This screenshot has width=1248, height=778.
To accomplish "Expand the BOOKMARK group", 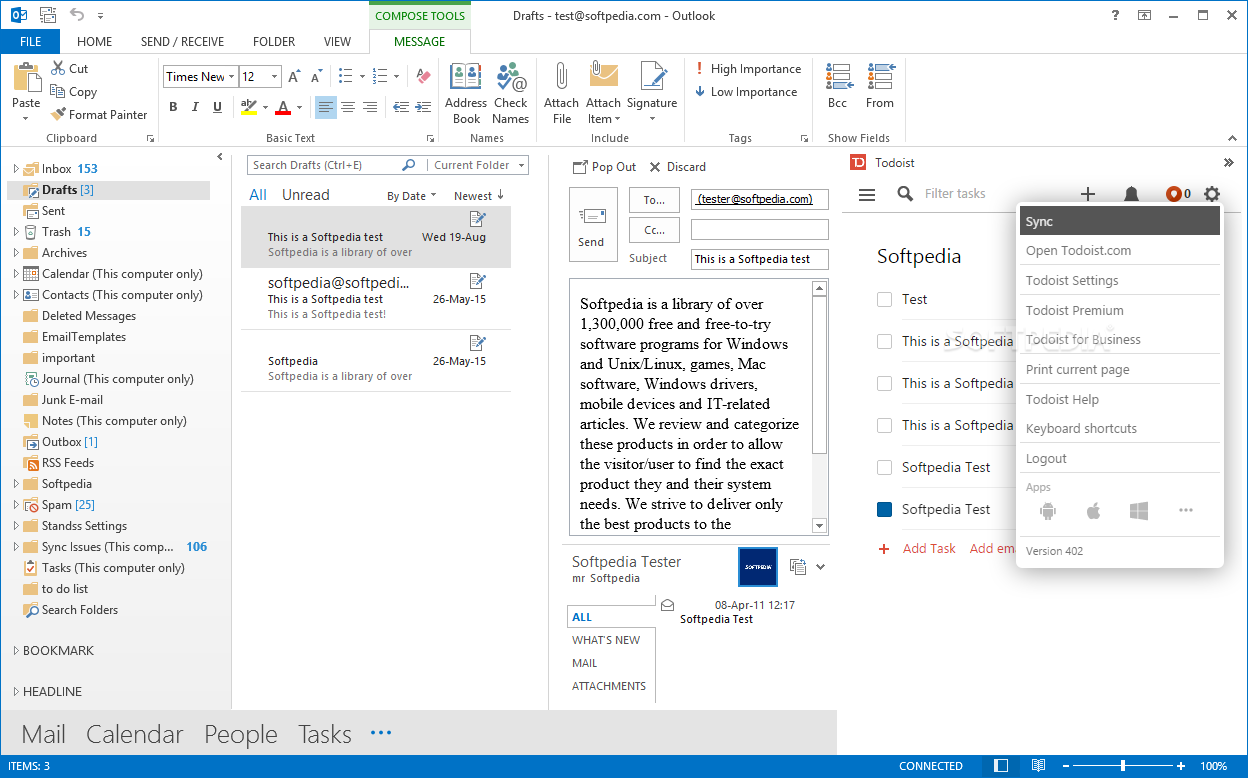I will (16, 651).
